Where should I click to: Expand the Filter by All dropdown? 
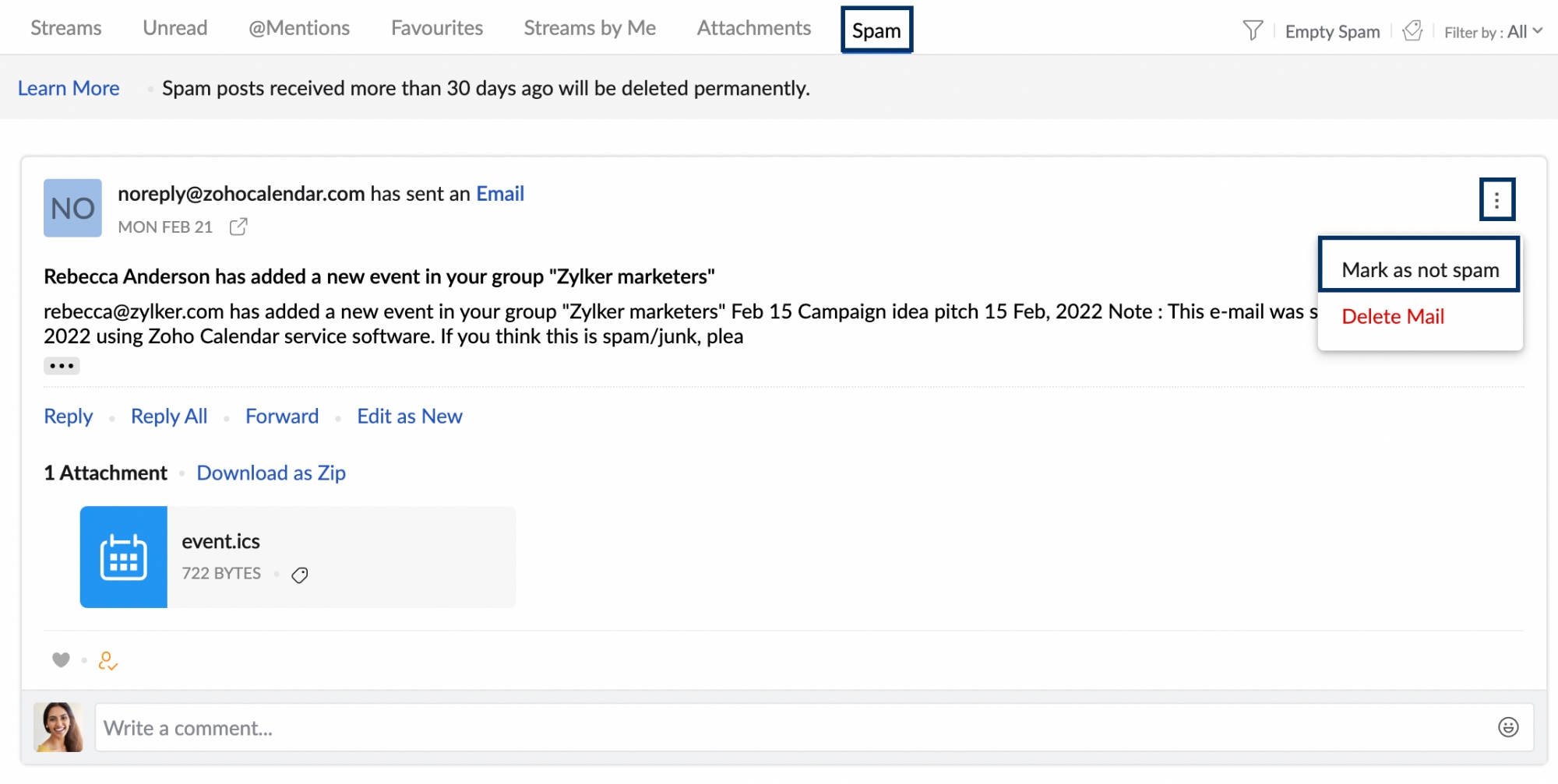point(1493,32)
